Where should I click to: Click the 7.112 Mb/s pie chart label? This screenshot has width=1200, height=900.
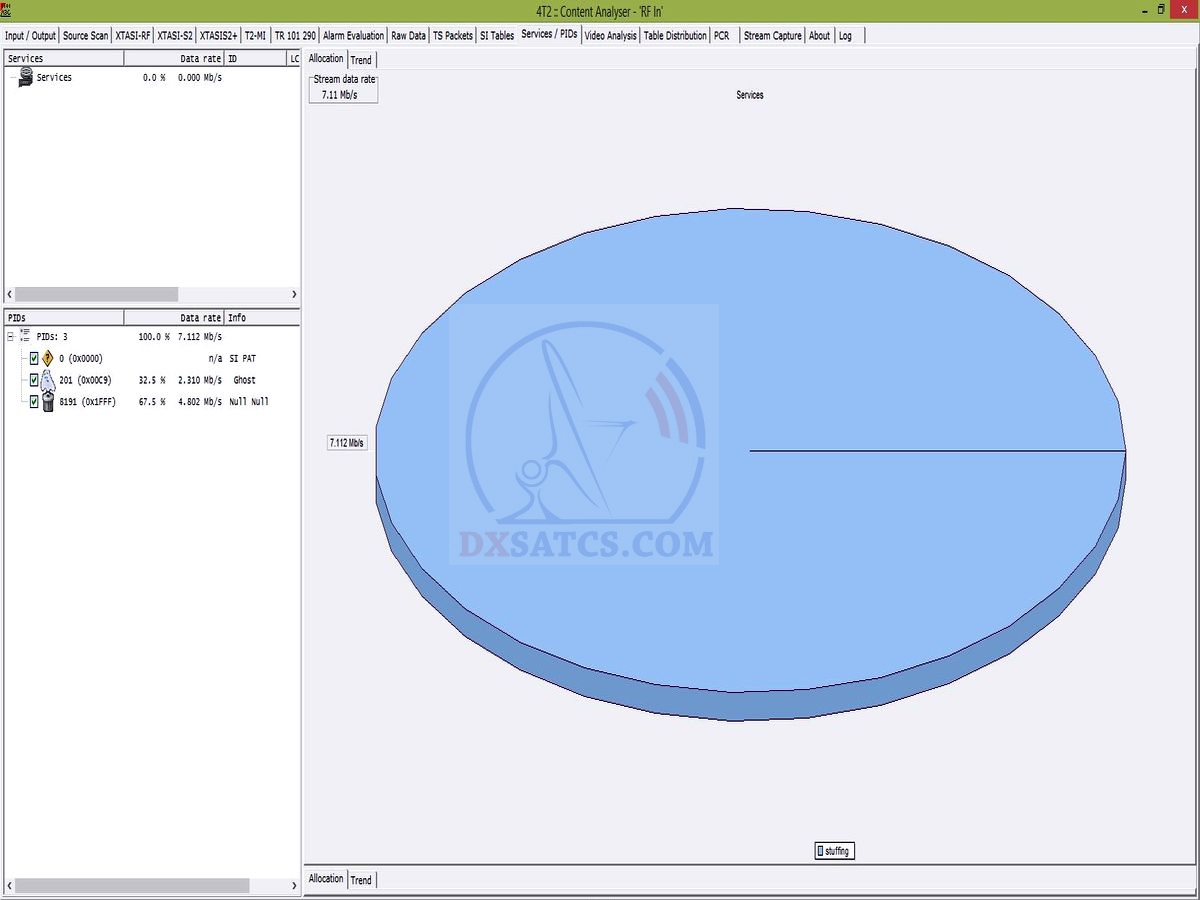347,443
